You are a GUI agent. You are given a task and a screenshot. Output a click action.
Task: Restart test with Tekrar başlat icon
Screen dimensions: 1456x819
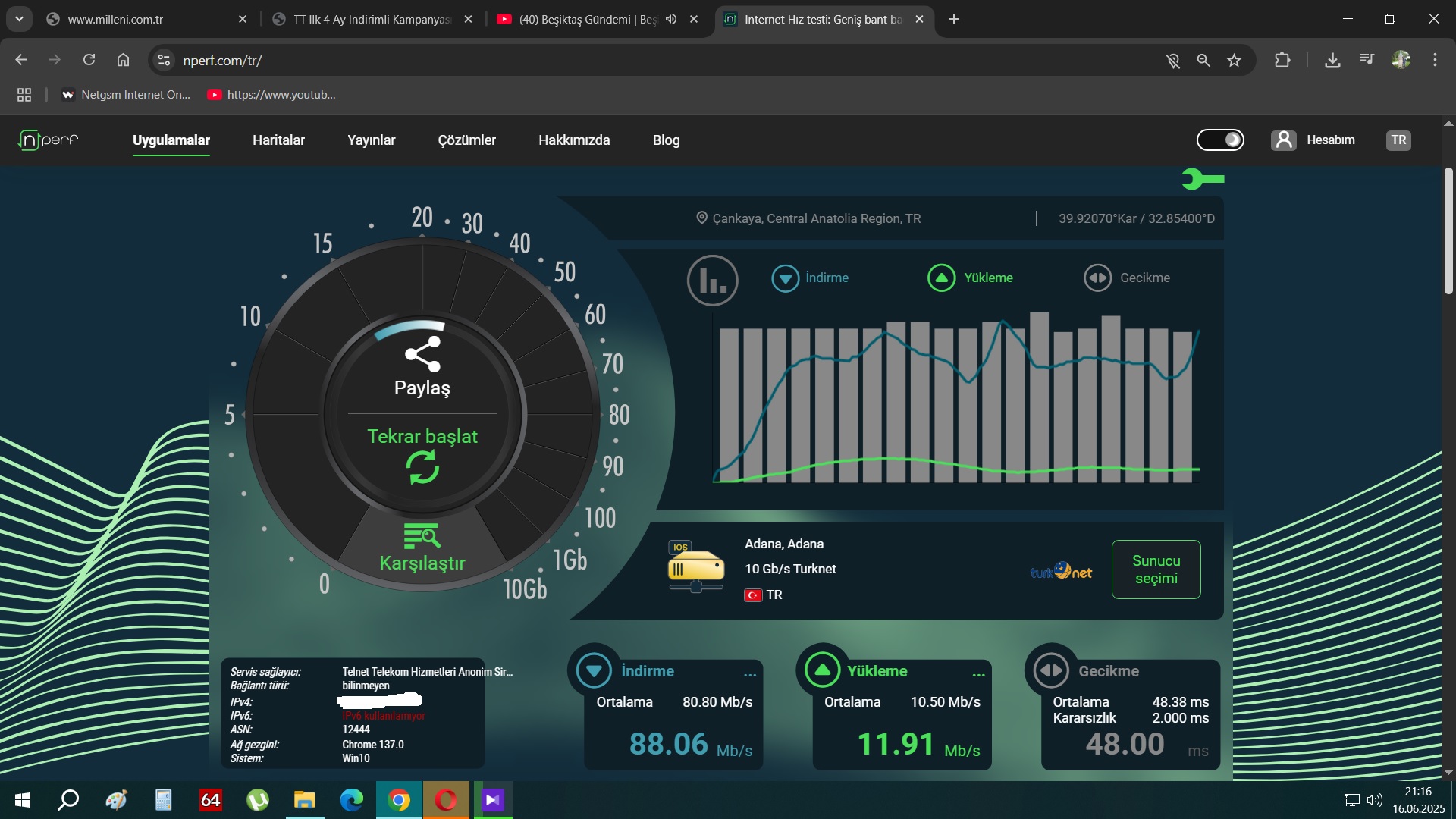[x=422, y=467]
